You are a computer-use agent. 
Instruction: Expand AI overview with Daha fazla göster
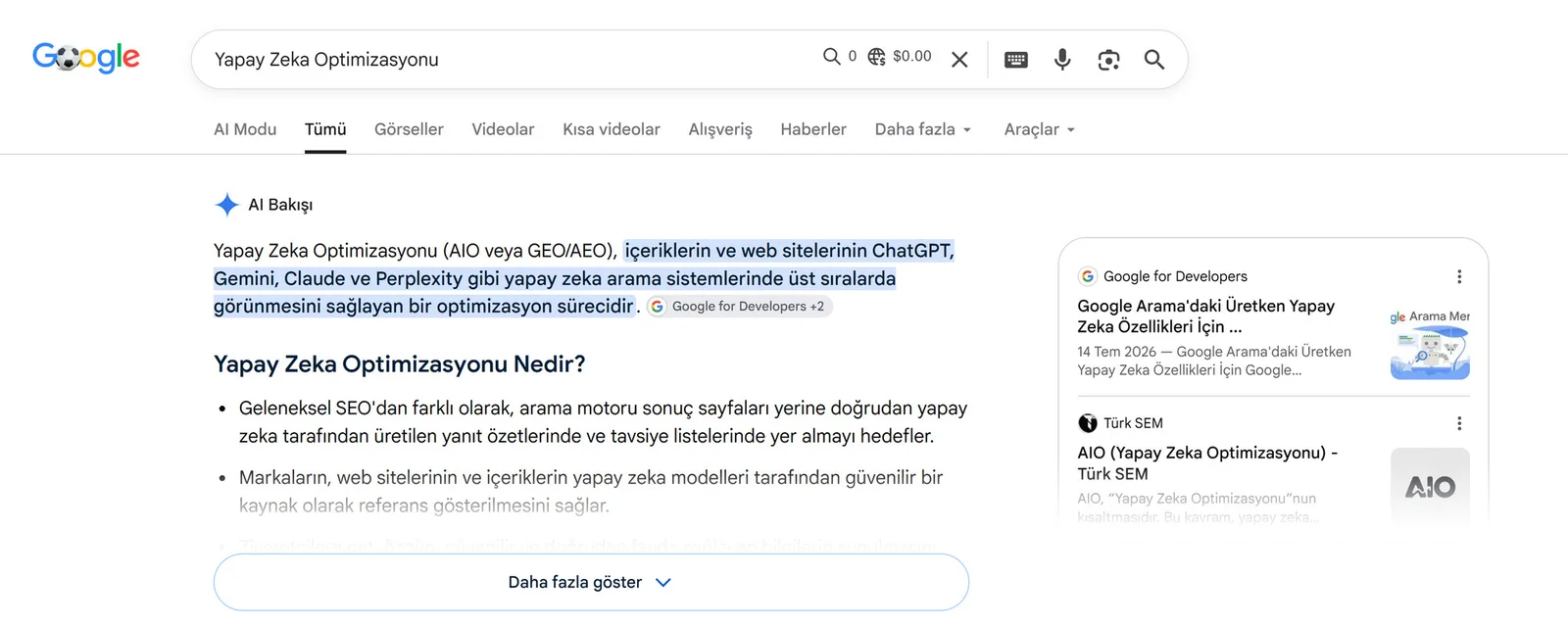[x=591, y=582]
